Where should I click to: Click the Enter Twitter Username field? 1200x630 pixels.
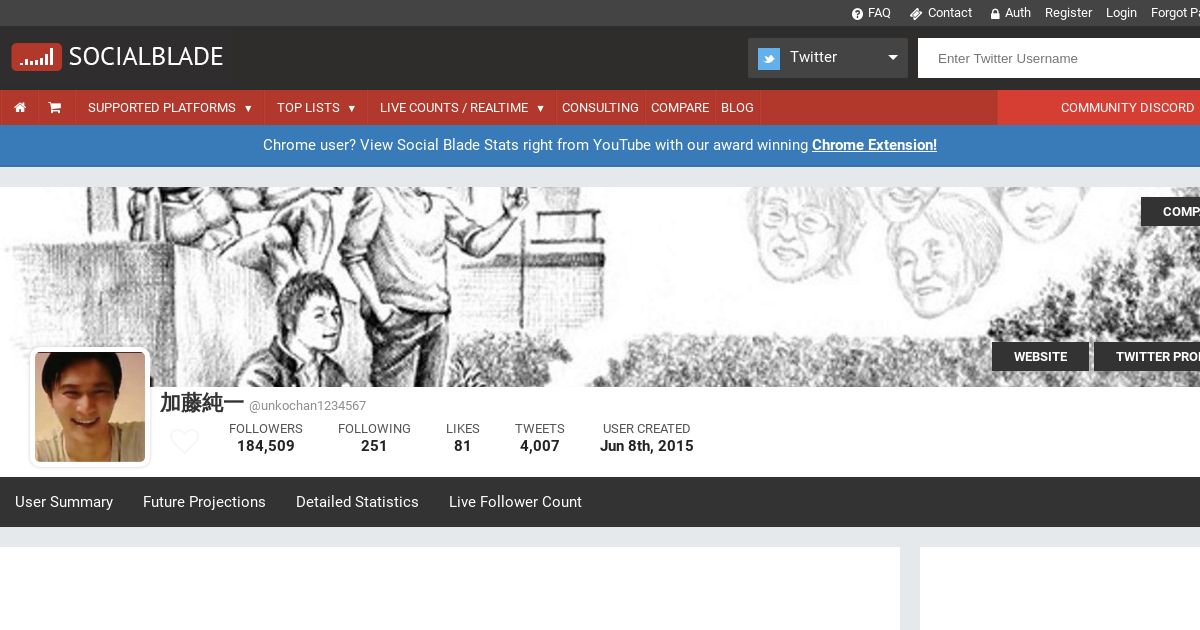tap(1059, 58)
